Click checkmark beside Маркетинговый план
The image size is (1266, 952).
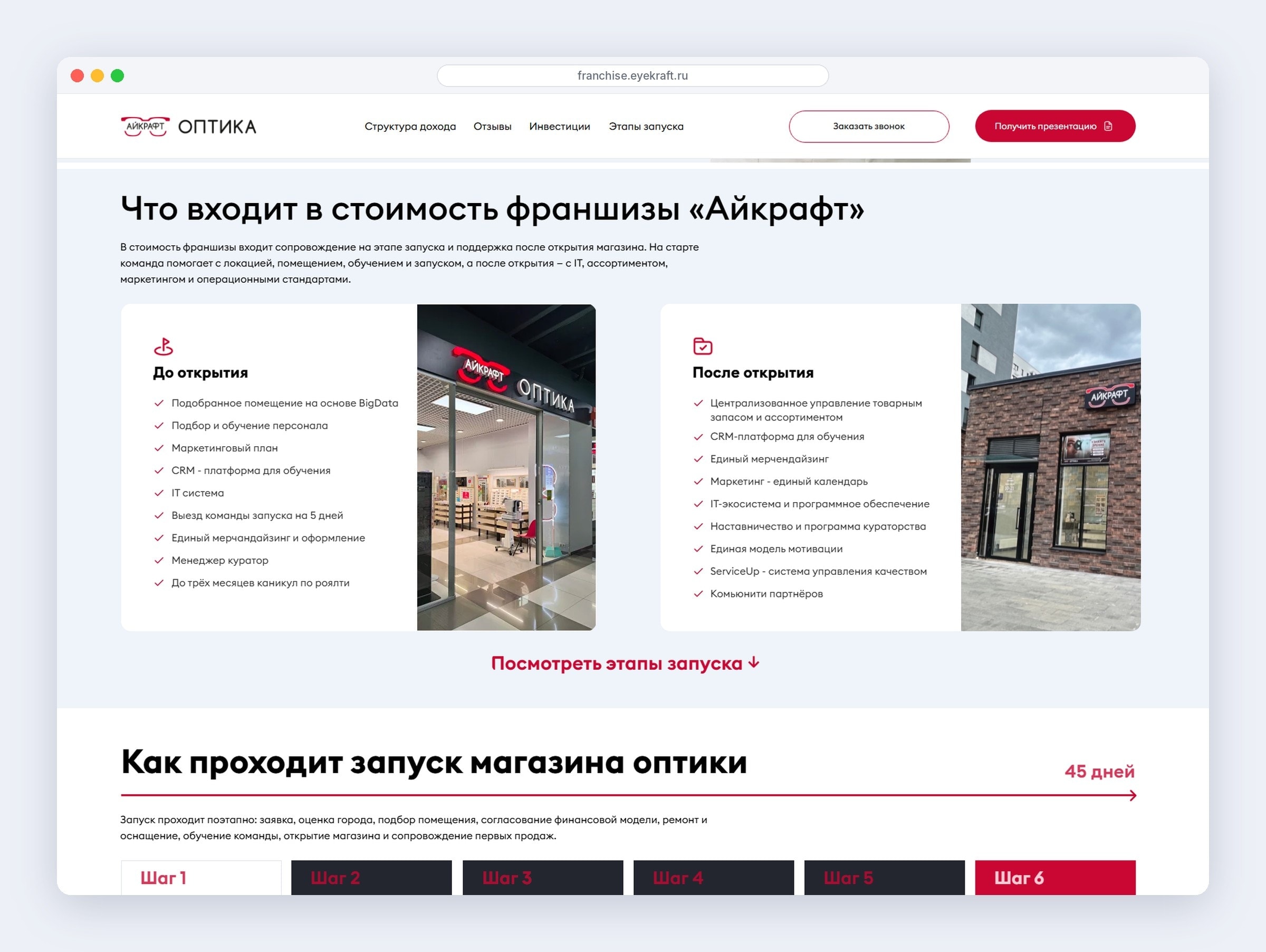159,448
